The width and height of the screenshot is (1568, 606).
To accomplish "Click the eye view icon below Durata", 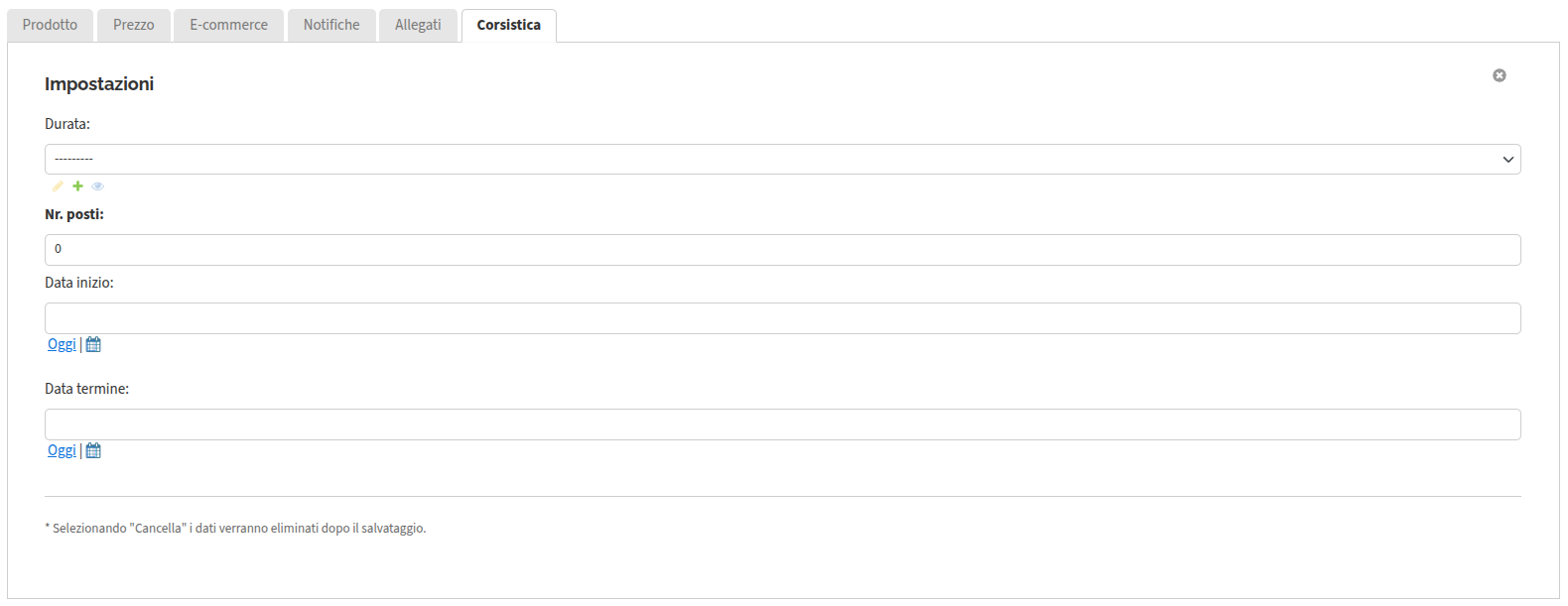I will click(97, 186).
